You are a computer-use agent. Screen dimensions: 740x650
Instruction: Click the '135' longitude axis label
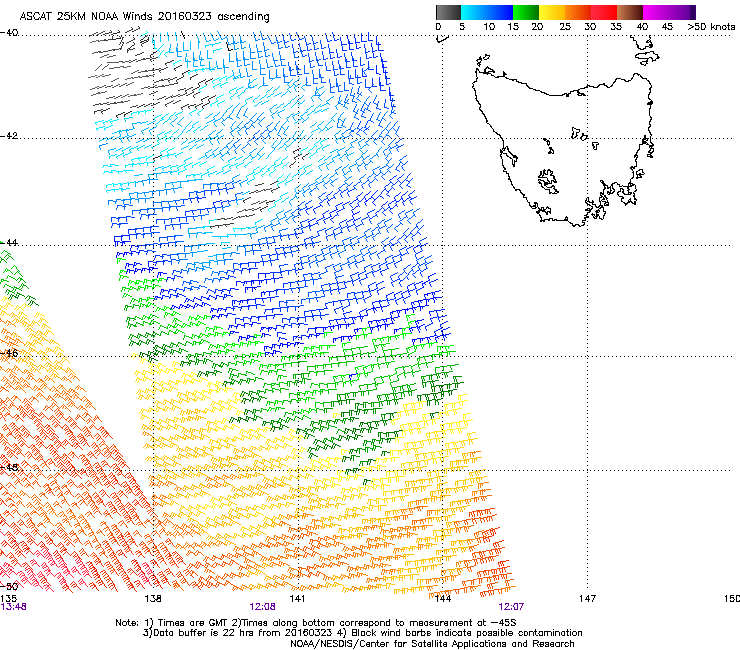coord(8,598)
